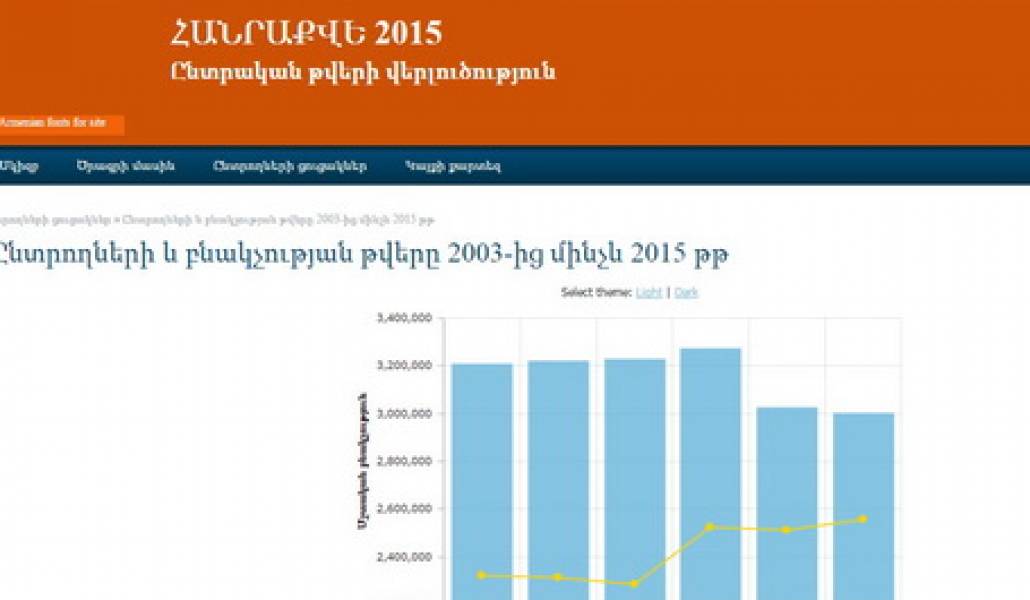This screenshot has height=600, width=1030.
Task: Open the Ծրագրի մասին menu item
Action: click(x=125, y=166)
